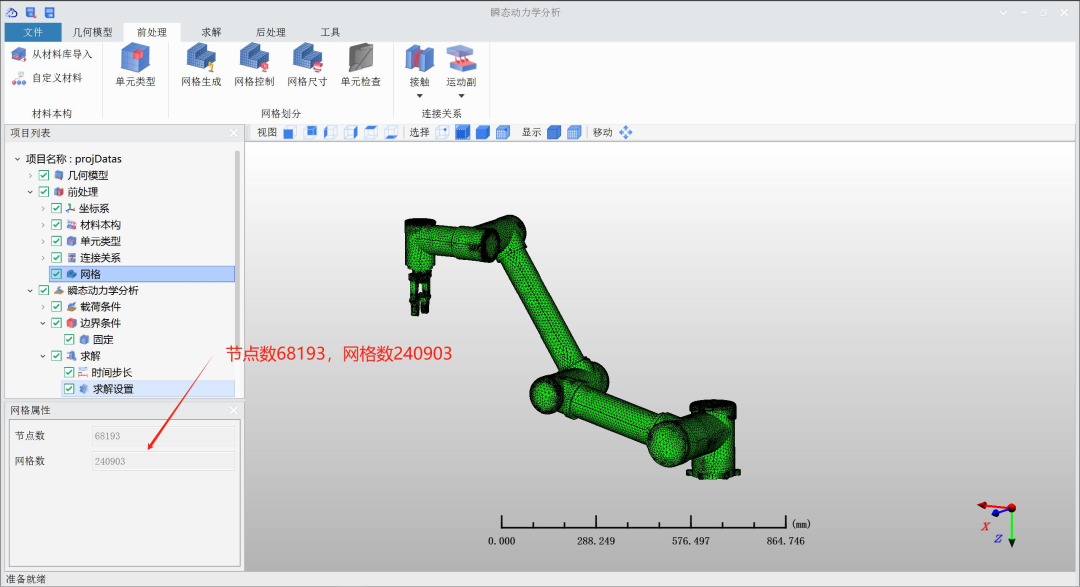Screen dimensions: 1080x587
Task: Click the 准备就绪 status bar text
Action: click(x=26, y=579)
